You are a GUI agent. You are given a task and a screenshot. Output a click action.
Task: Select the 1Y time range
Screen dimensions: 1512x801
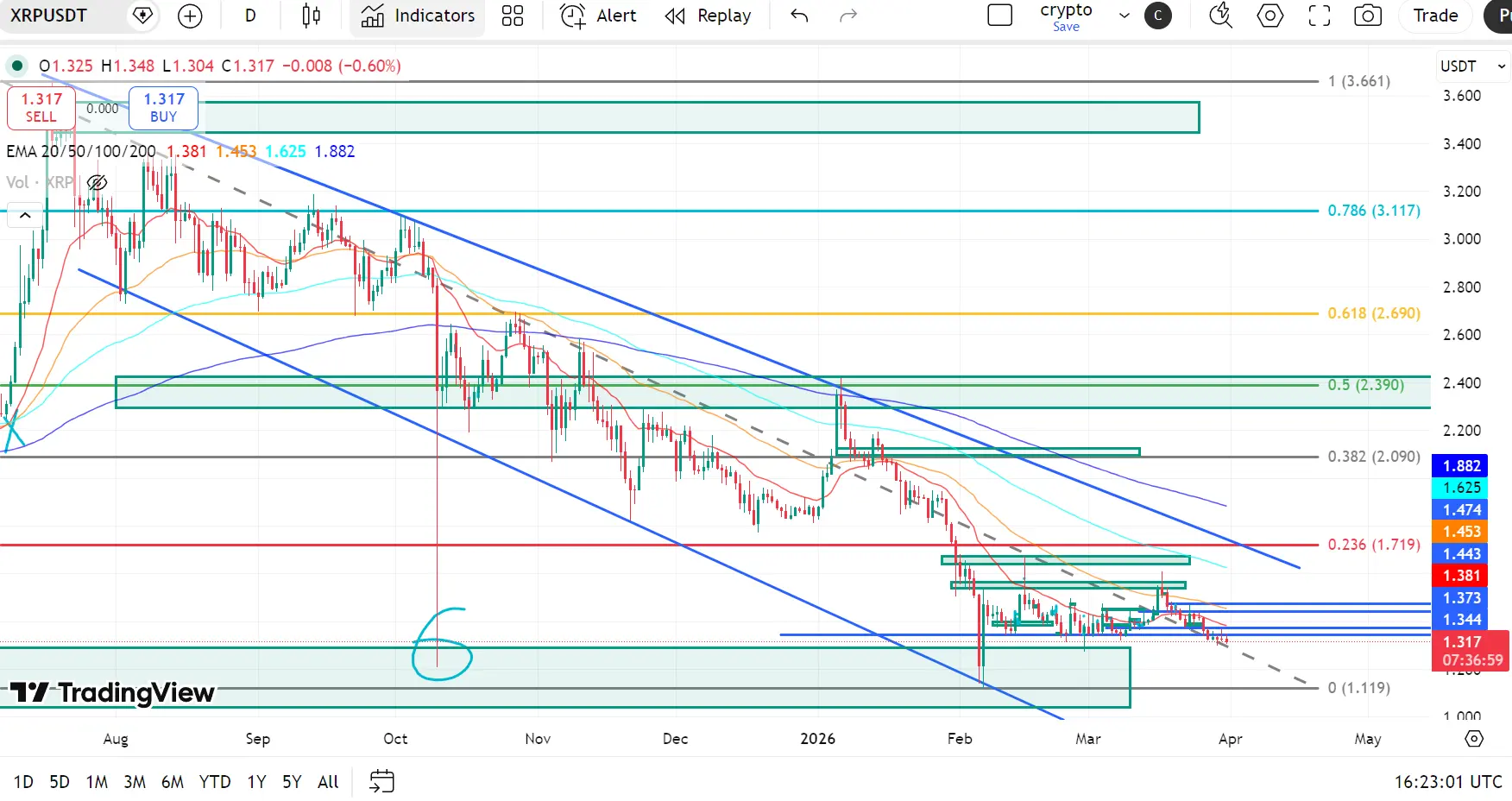tap(256, 782)
